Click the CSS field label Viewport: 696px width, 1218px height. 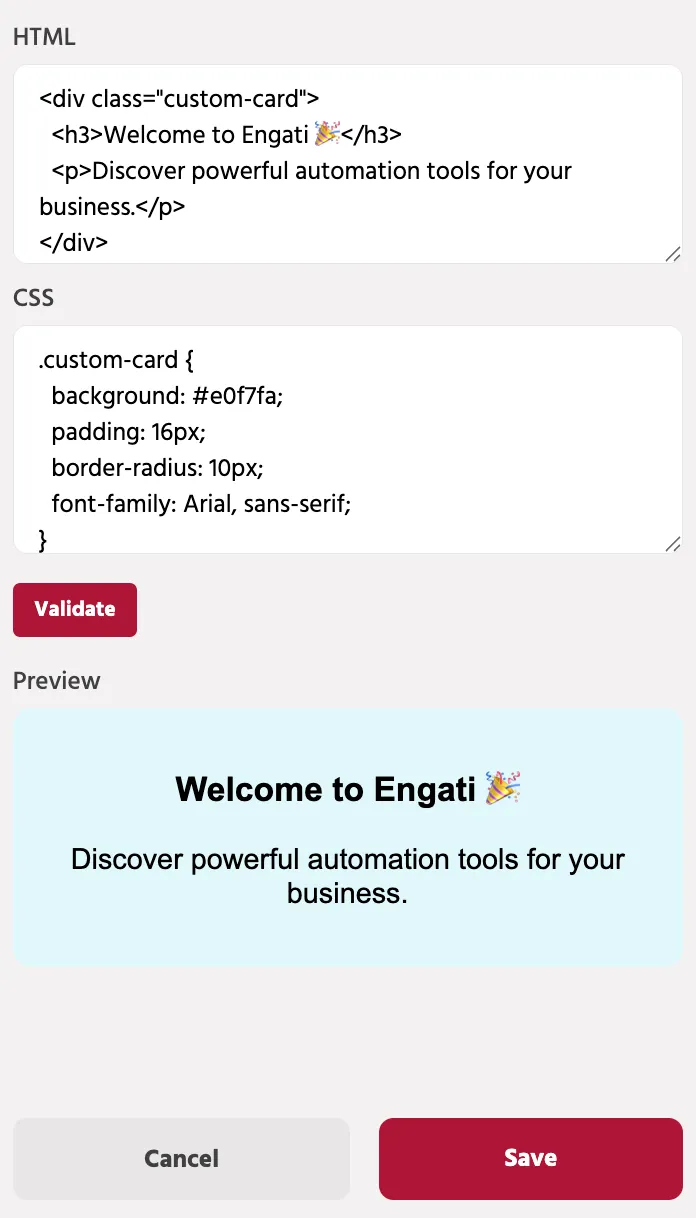33,297
